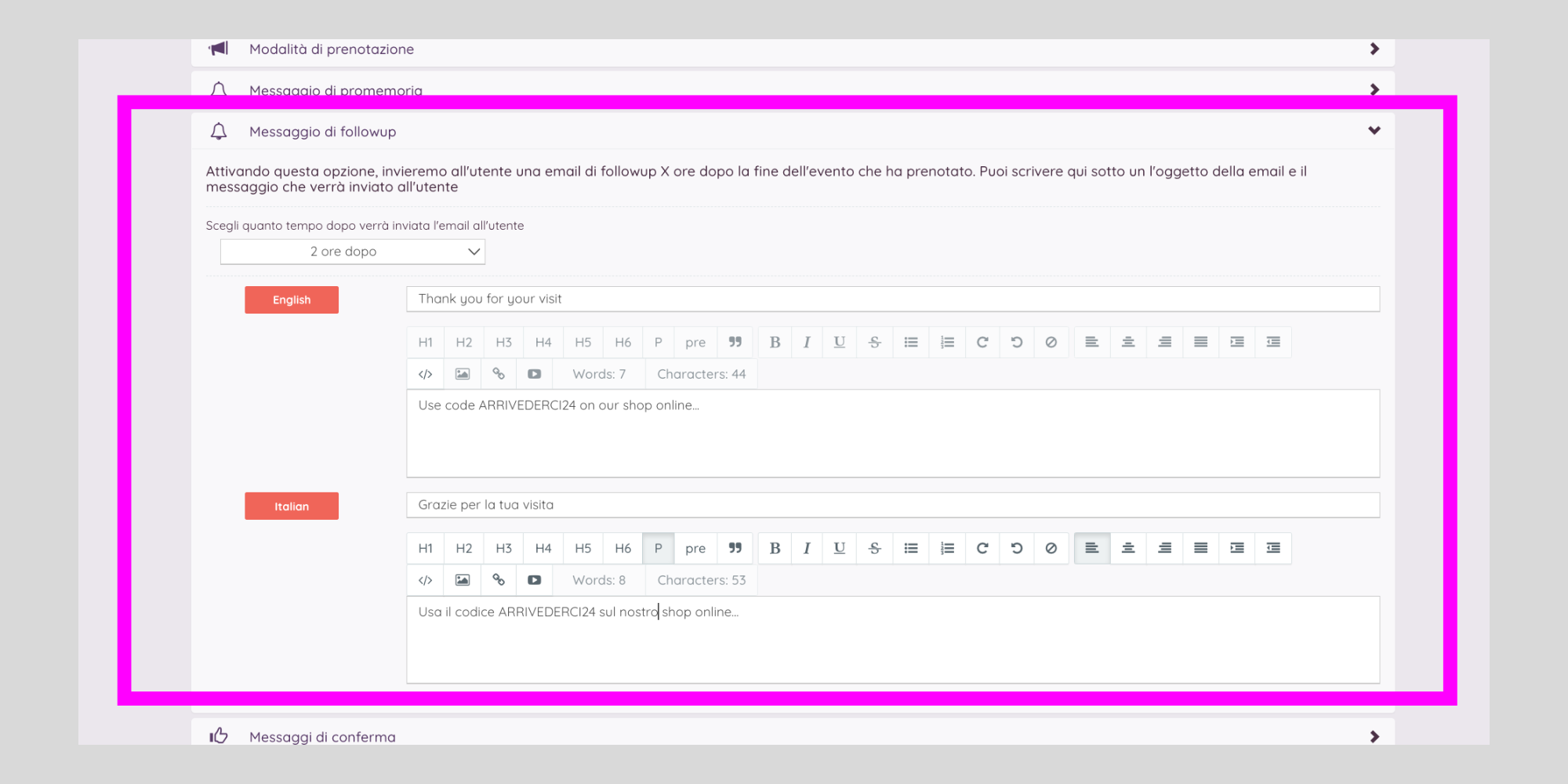Image resolution: width=1568 pixels, height=784 pixels.
Task: Align text left in English editor
Action: point(1092,342)
